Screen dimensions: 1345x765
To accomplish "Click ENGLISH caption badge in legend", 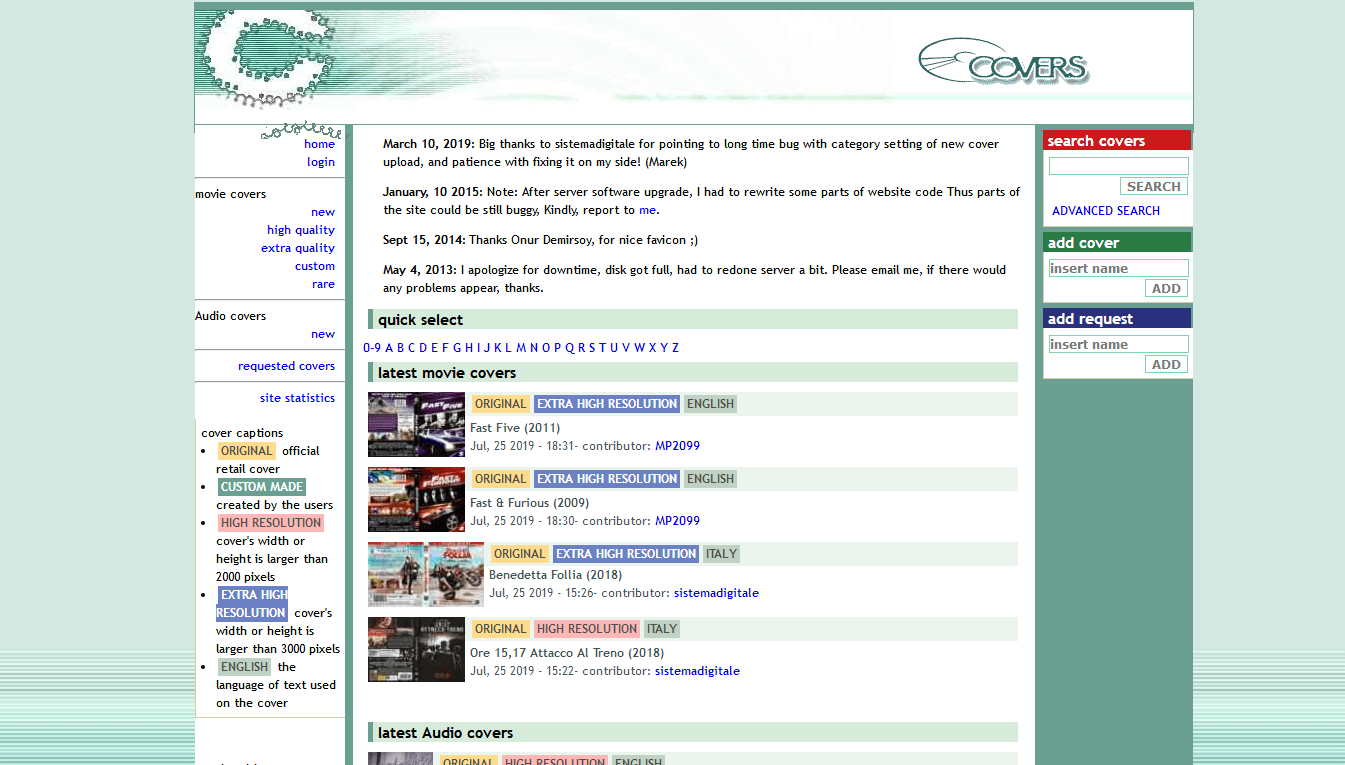I will 245,667.
